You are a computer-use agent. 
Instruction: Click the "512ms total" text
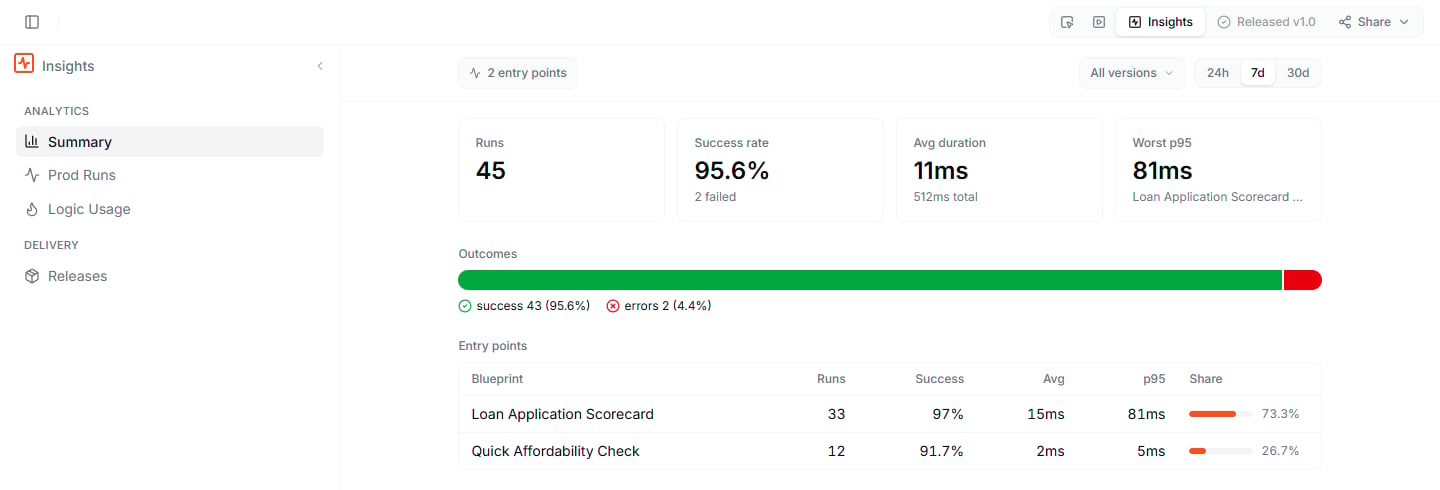click(945, 197)
